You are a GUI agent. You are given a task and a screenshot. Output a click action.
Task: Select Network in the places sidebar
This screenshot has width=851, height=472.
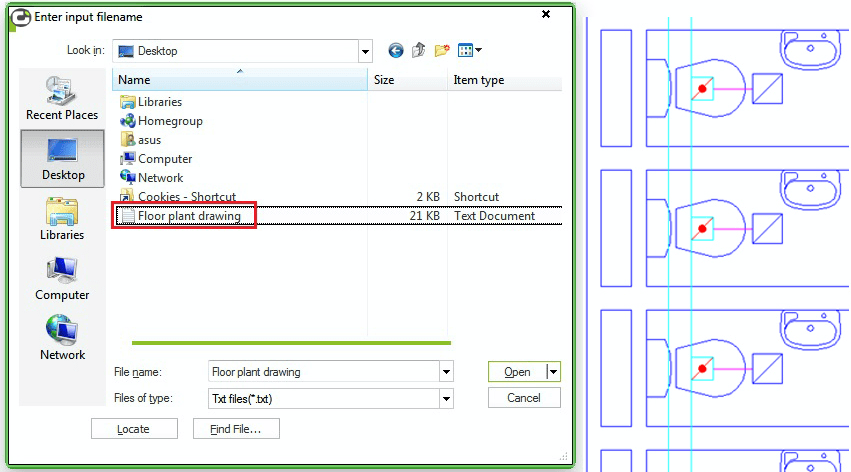tap(62, 338)
